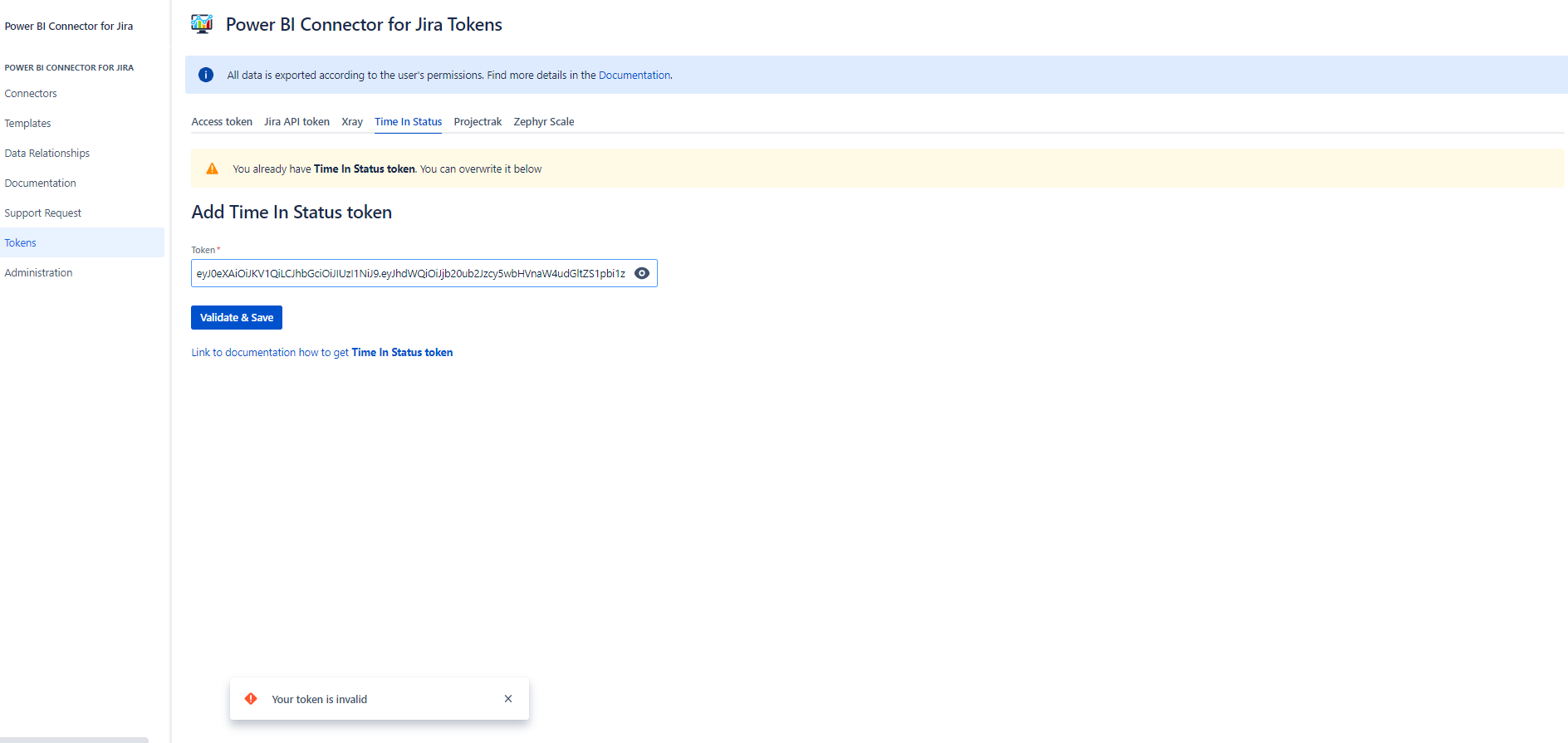The image size is (1568, 743).
Task: Click the Power BI Connector logo icon
Action: pos(202,24)
